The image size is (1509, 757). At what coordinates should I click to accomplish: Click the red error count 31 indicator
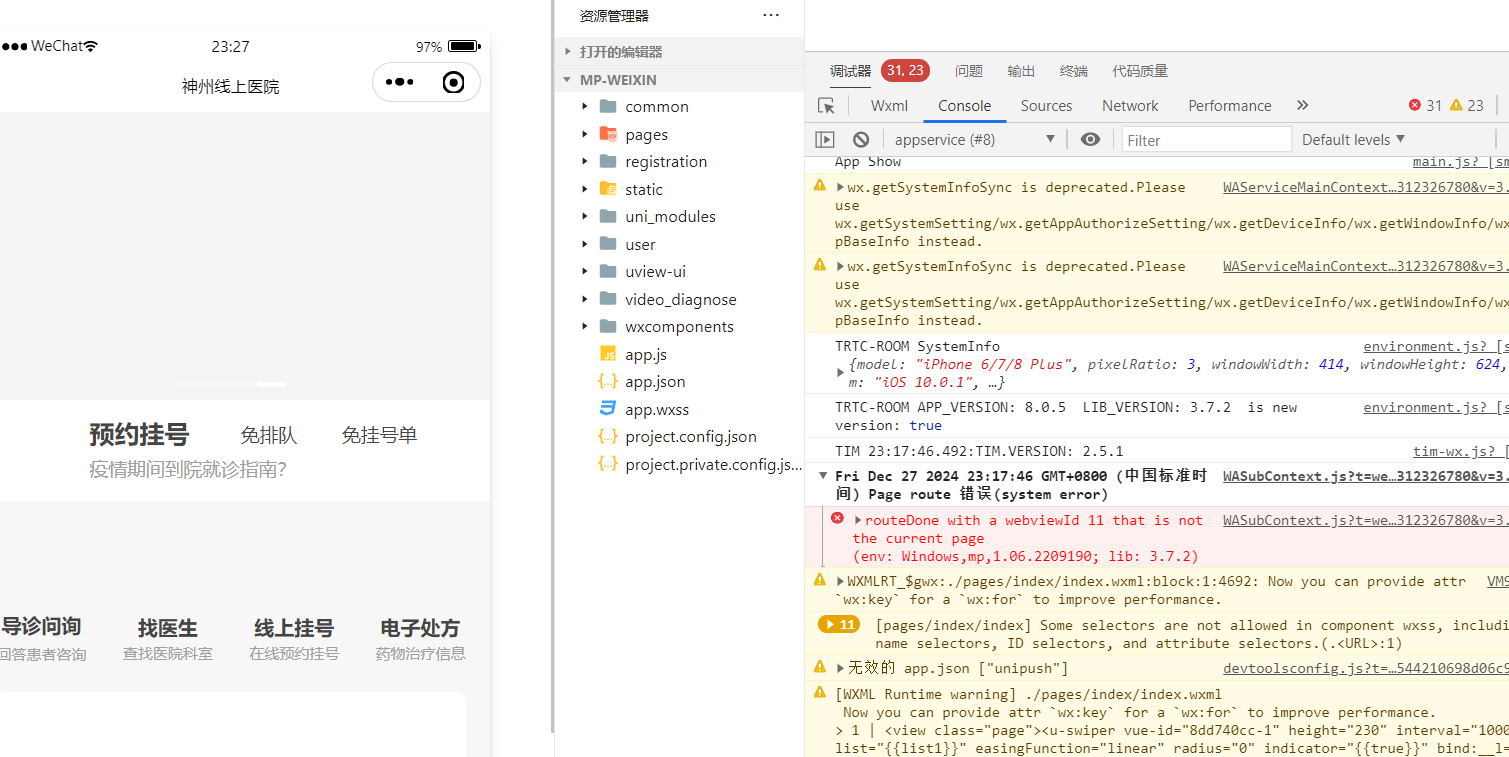coord(1425,106)
